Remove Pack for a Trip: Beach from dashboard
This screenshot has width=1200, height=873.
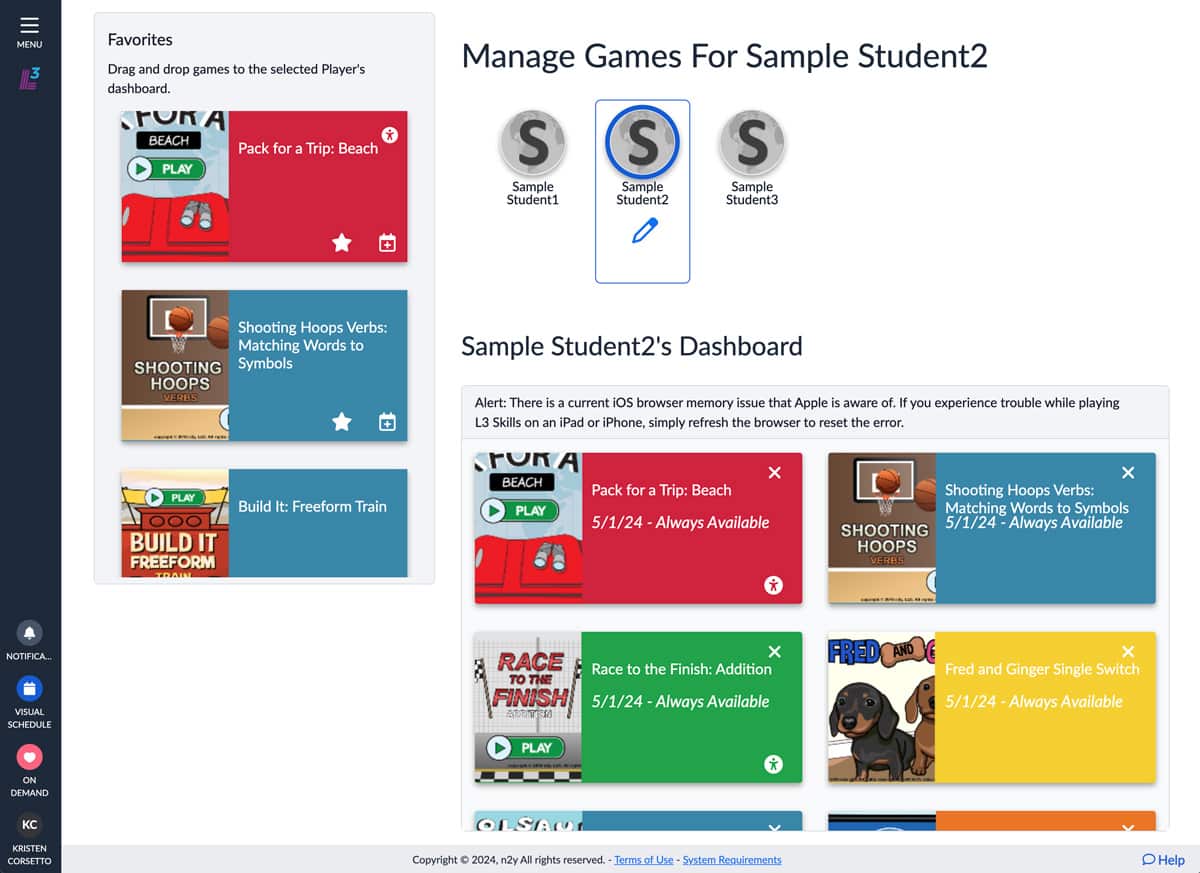point(774,473)
